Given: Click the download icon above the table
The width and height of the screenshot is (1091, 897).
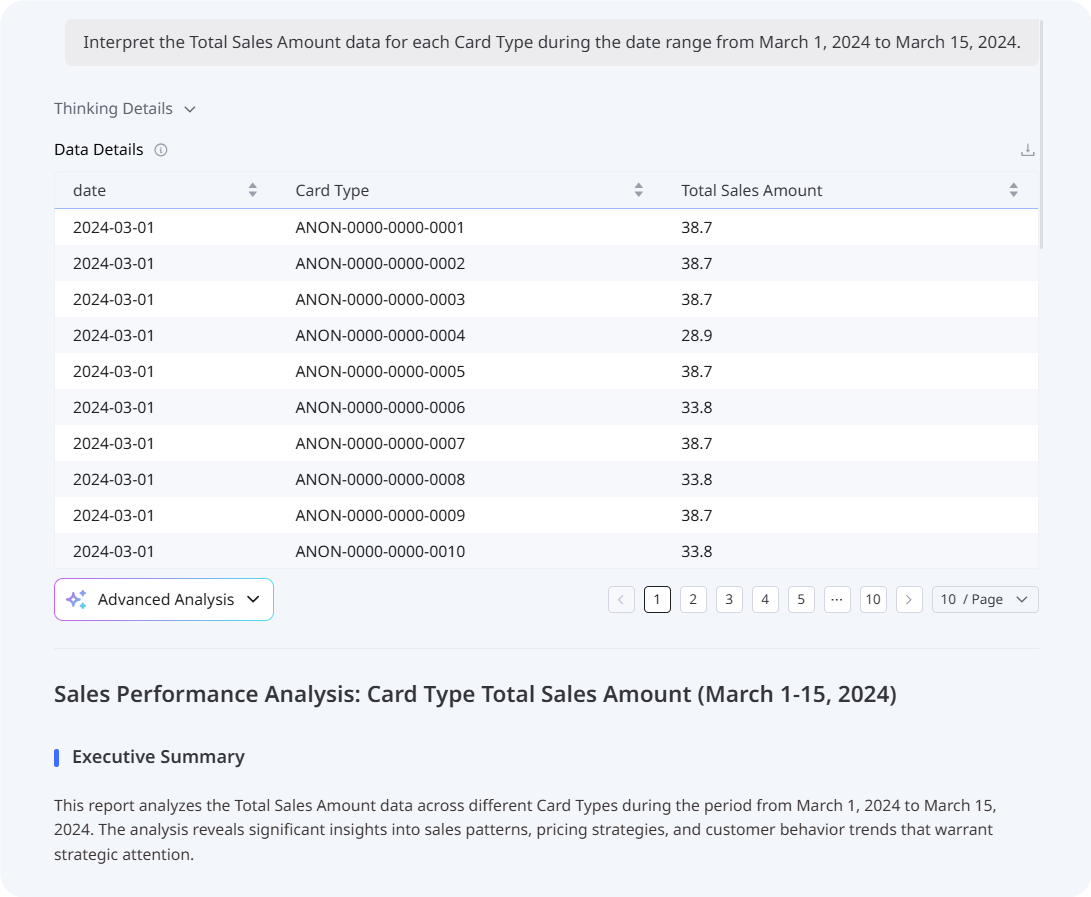Looking at the screenshot, I should point(1027,150).
